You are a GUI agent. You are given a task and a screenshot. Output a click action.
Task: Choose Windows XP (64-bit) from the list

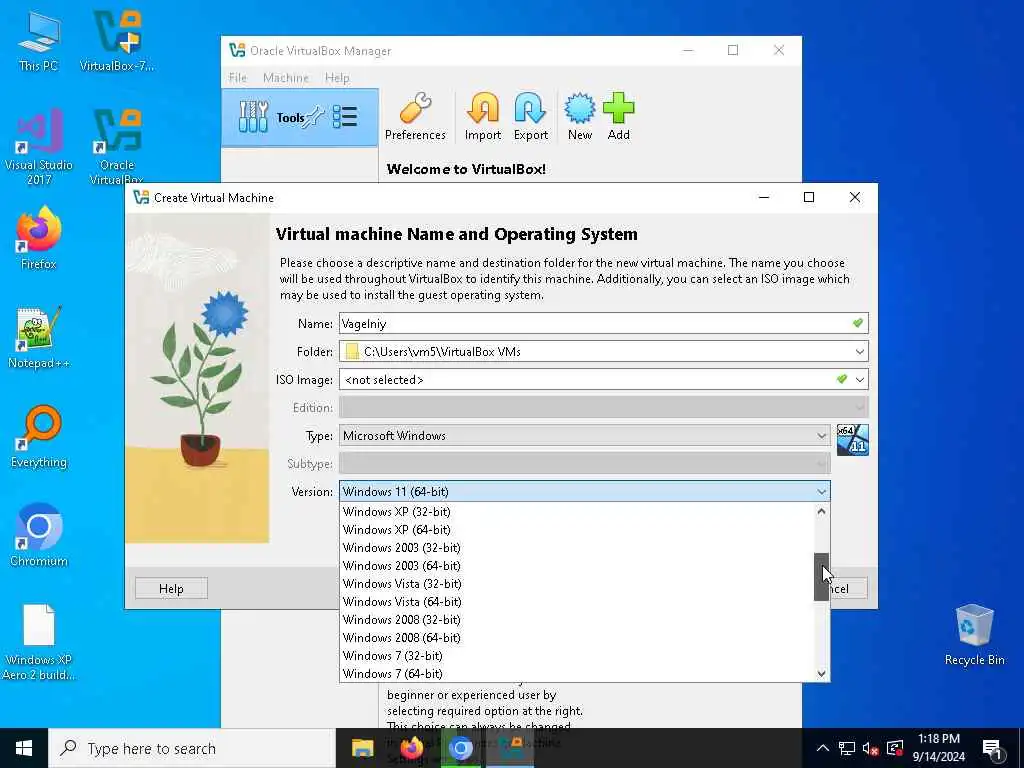(x=577, y=530)
